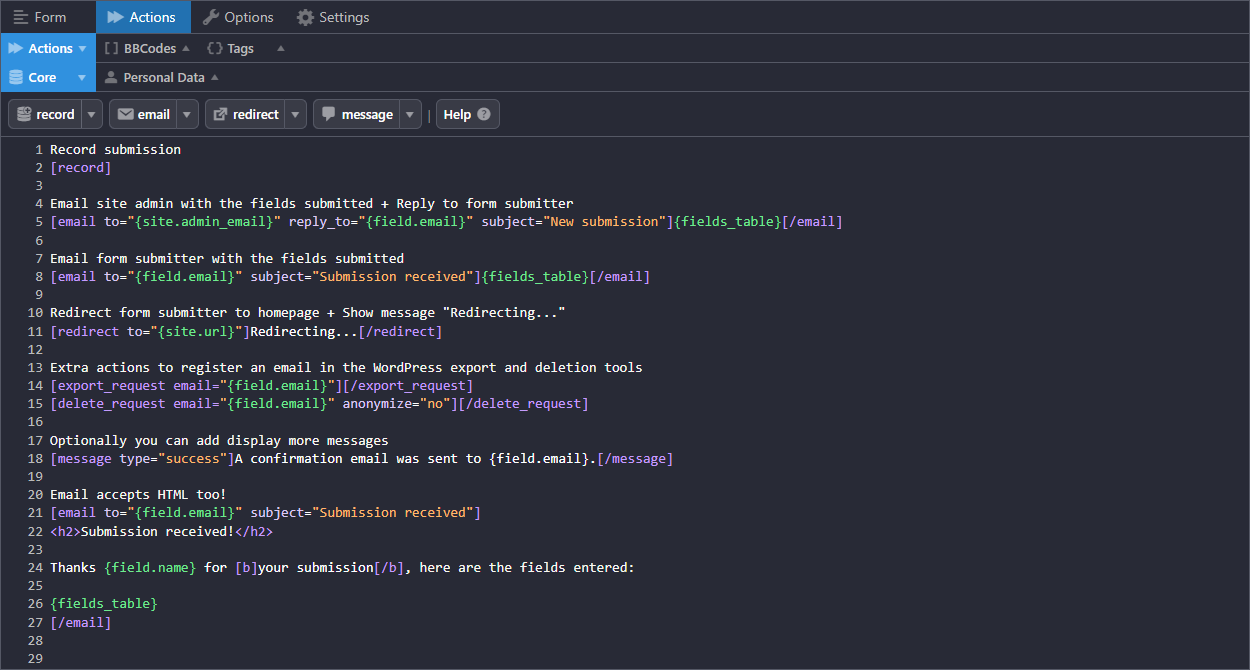Open the record button dropdown arrow
Viewport: 1250px width, 670px height.
point(90,114)
